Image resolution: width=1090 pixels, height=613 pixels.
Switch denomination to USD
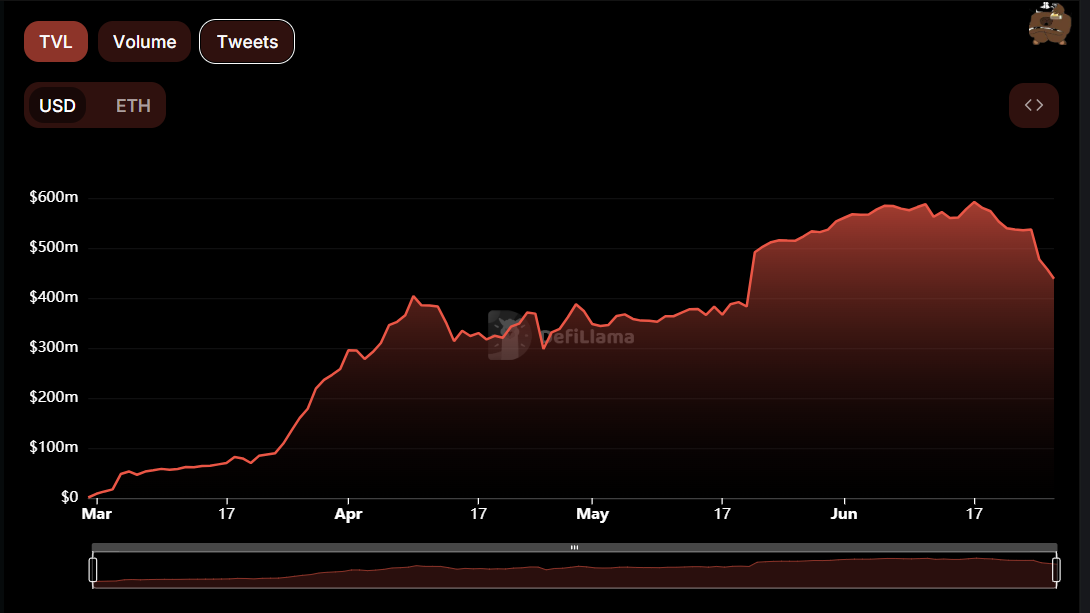pyautogui.click(x=57, y=106)
